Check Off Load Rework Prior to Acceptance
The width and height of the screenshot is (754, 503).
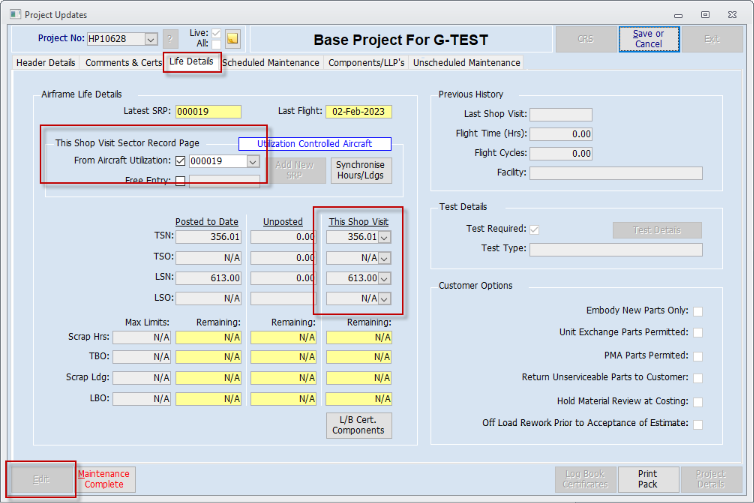pos(698,425)
